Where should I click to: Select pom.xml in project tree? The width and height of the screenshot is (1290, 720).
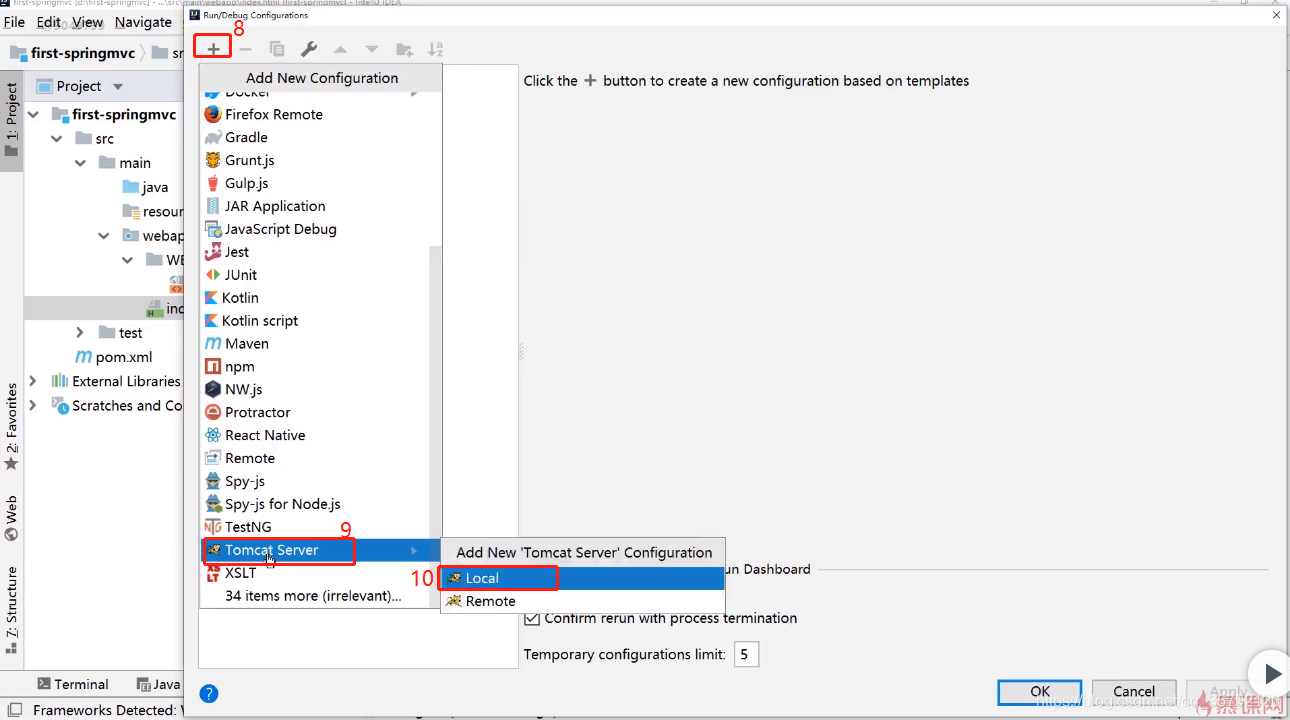pos(114,357)
